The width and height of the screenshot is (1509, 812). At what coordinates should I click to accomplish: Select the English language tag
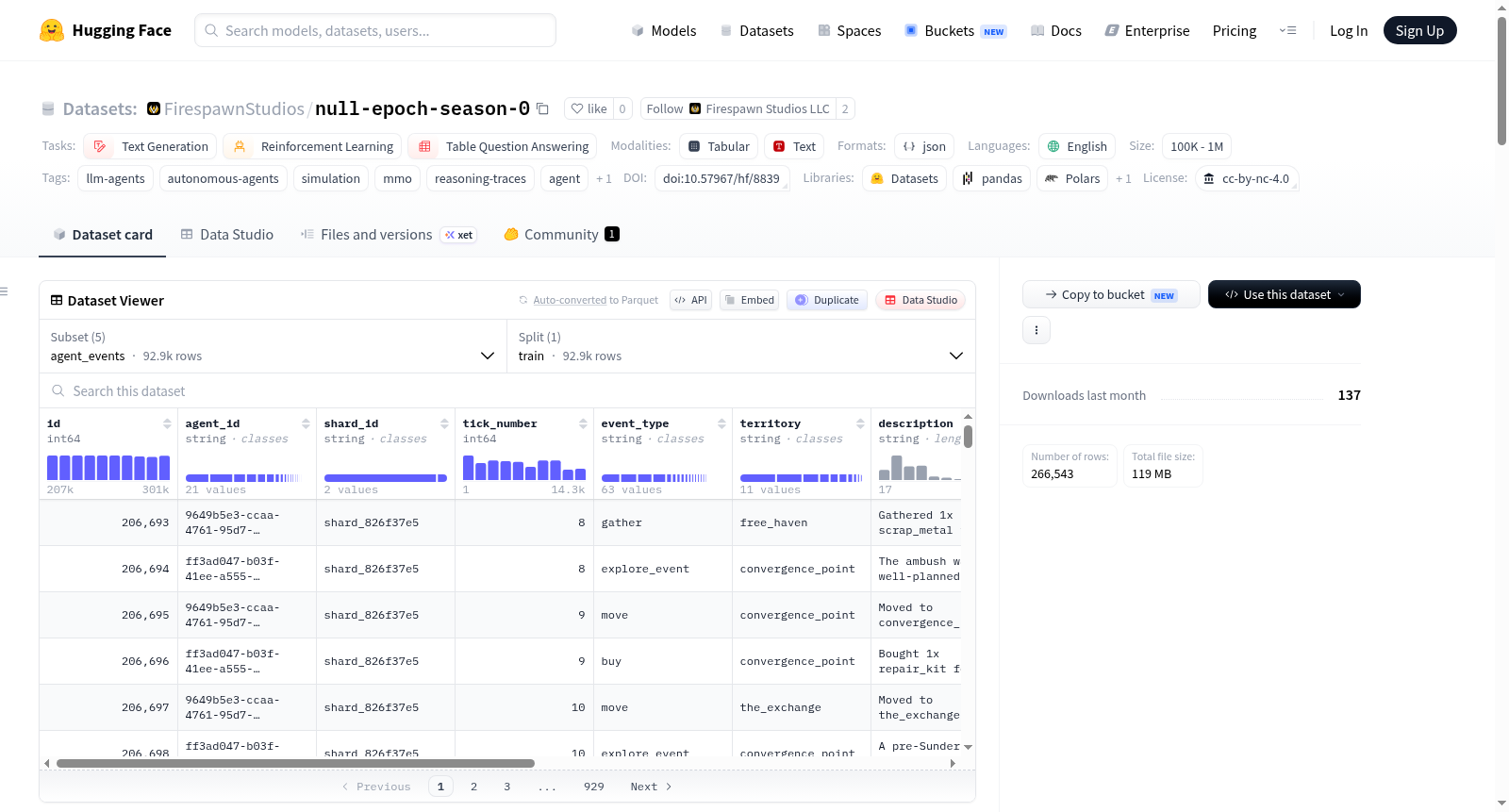(1077, 146)
